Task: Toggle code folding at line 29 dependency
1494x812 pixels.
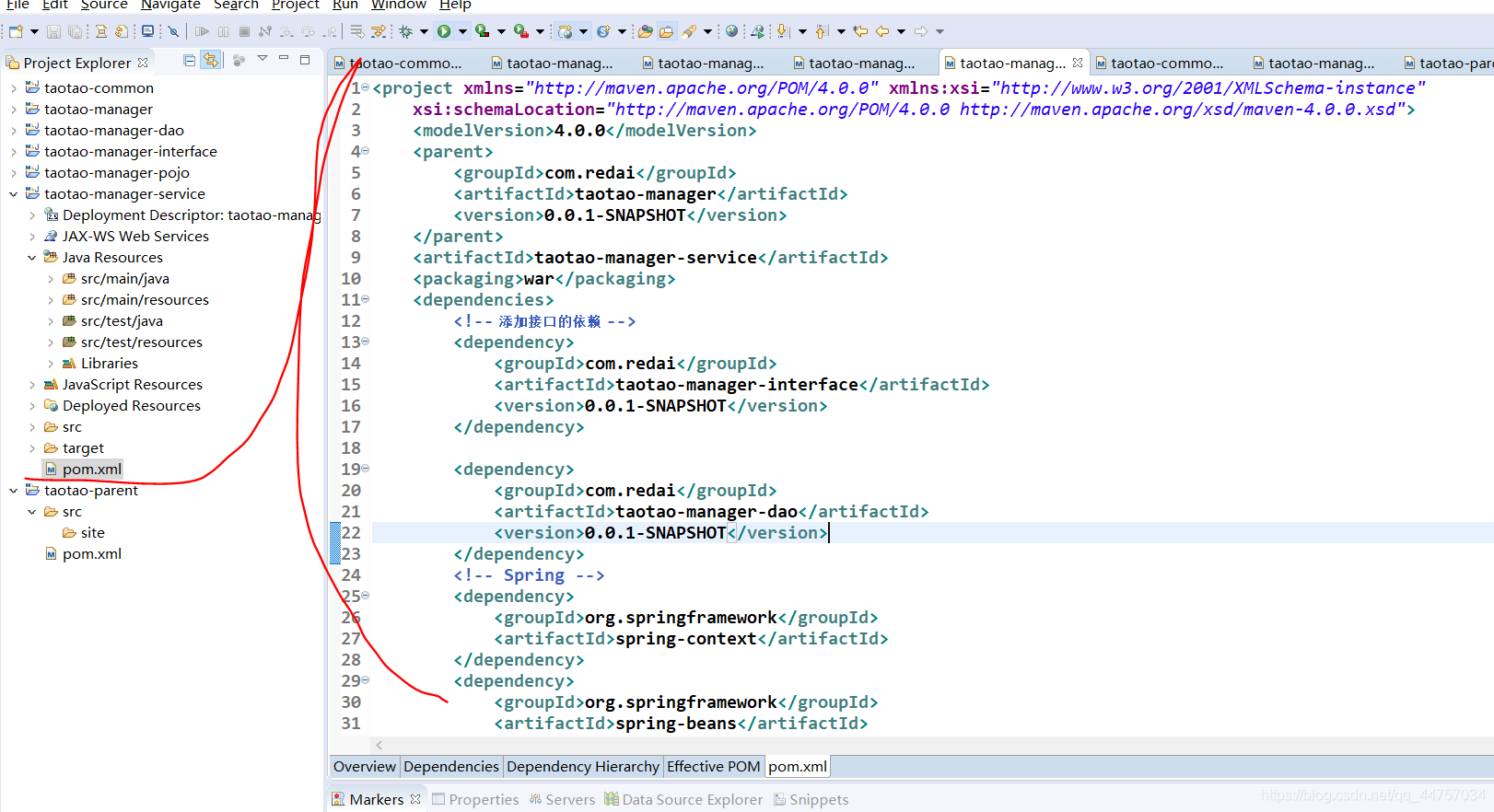Action: [x=365, y=680]
